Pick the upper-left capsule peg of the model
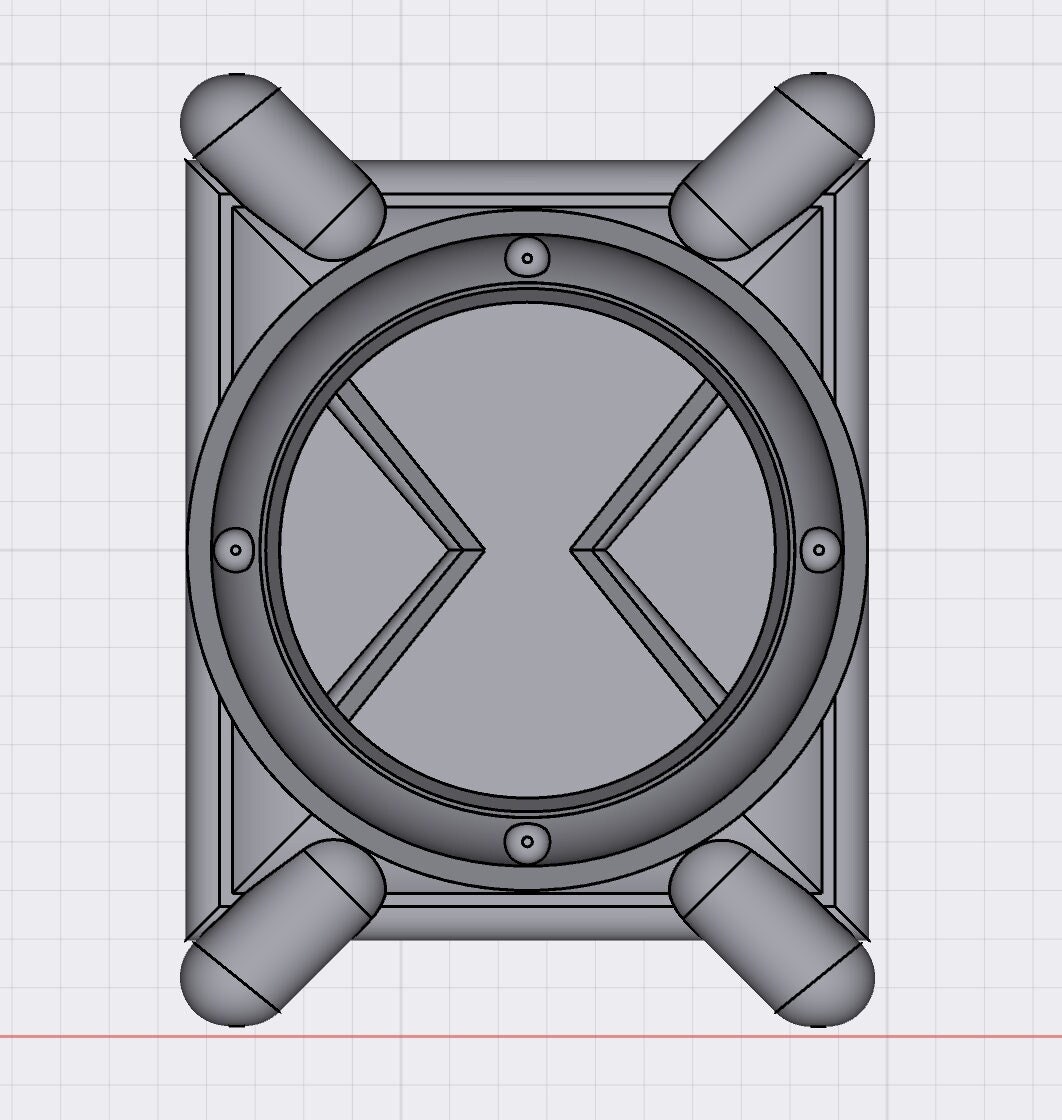The height and width of the screenshot is (1120, 1062). 282,166
